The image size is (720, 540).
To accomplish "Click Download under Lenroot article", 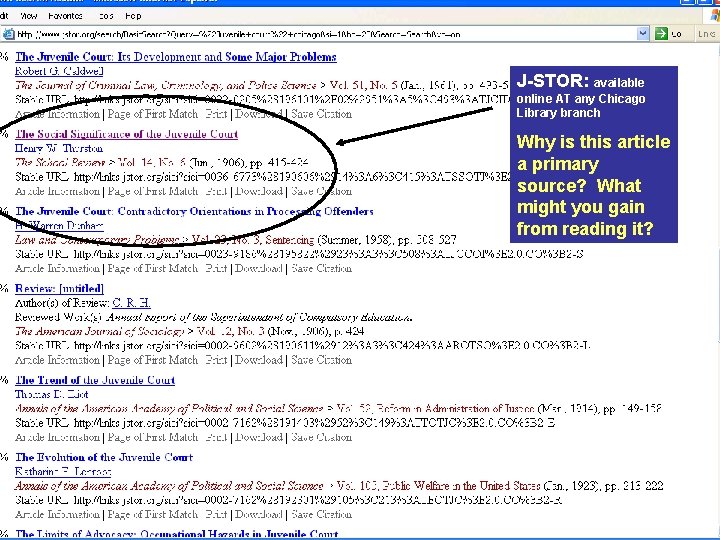I will click(x=259, y=514).
